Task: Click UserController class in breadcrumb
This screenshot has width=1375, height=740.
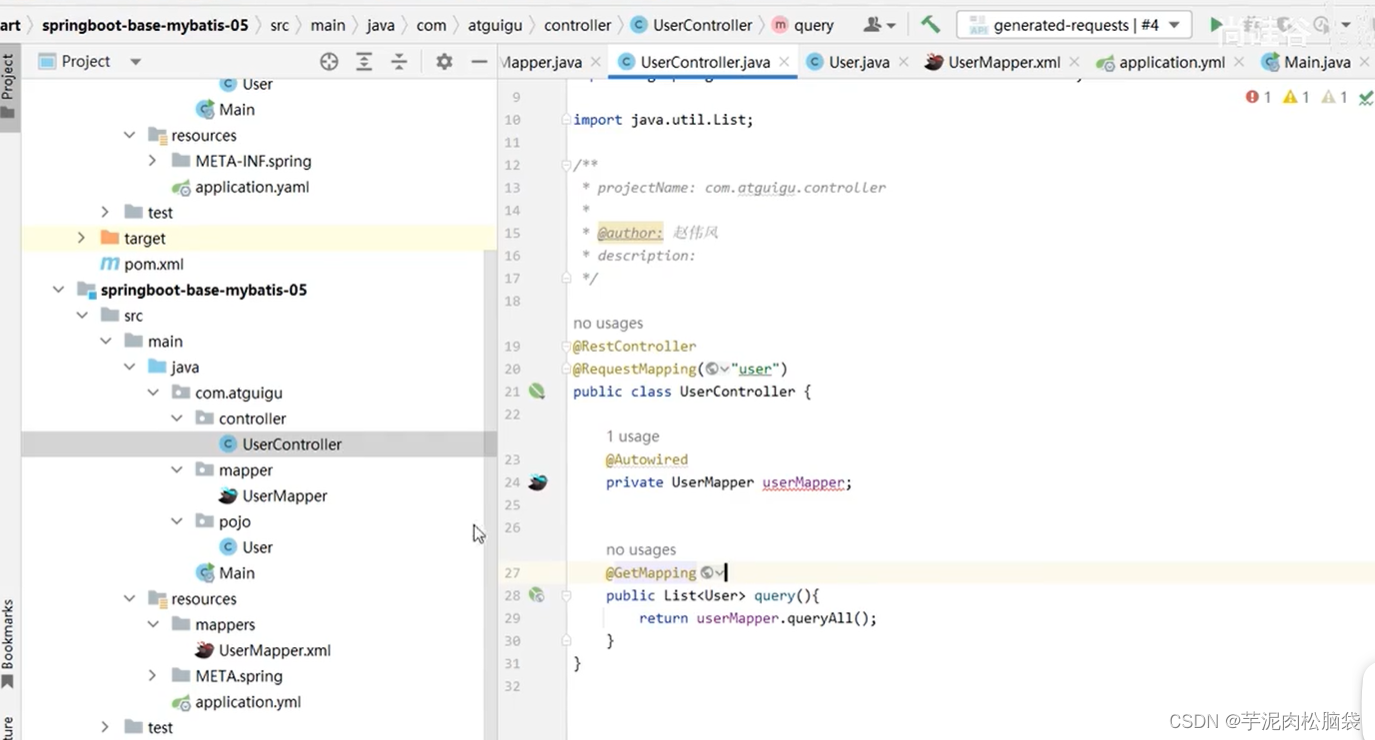Action: 691,25
